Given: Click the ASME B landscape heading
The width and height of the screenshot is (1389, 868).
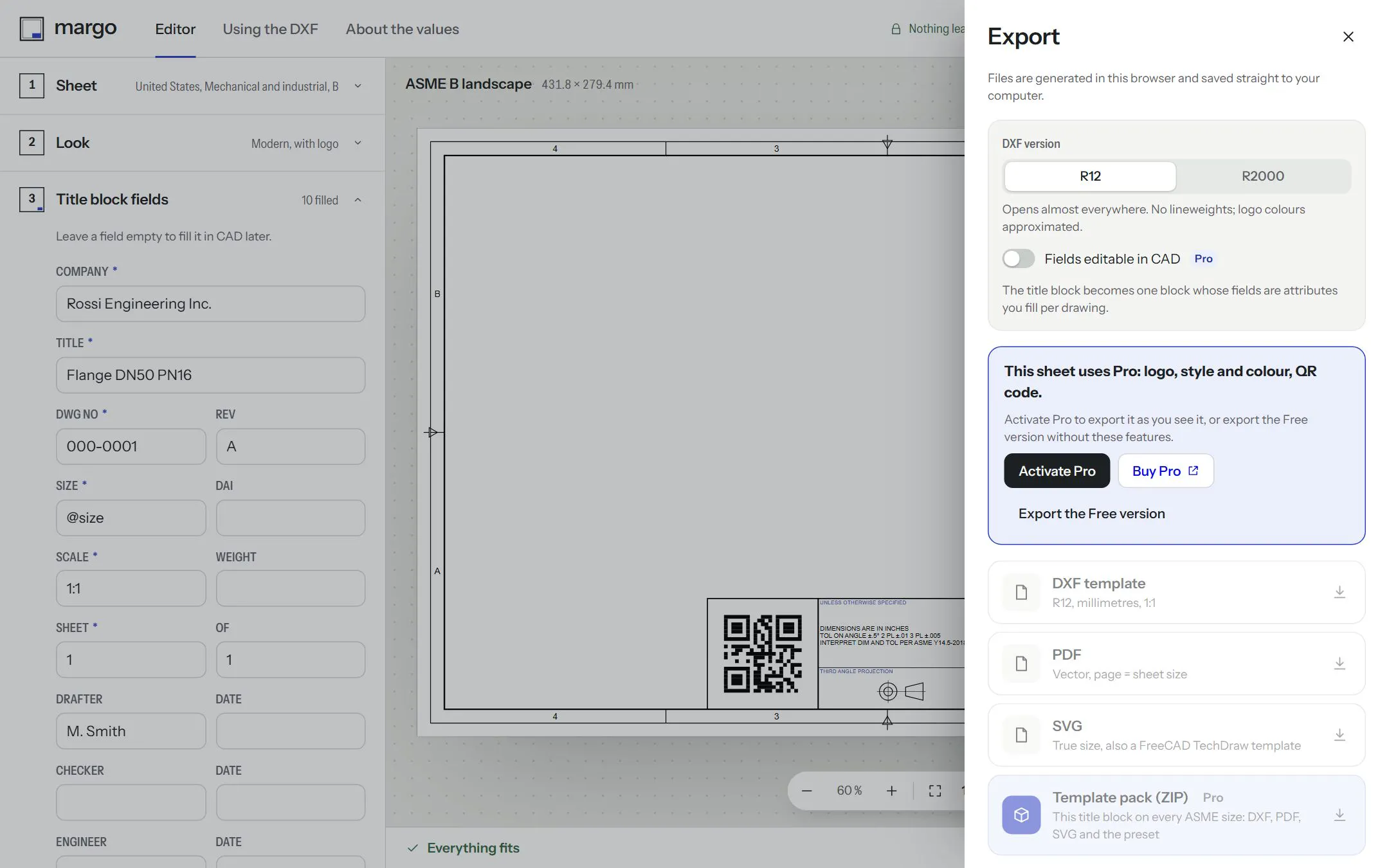Looking at the screenshot, I should tap(468, 84).
